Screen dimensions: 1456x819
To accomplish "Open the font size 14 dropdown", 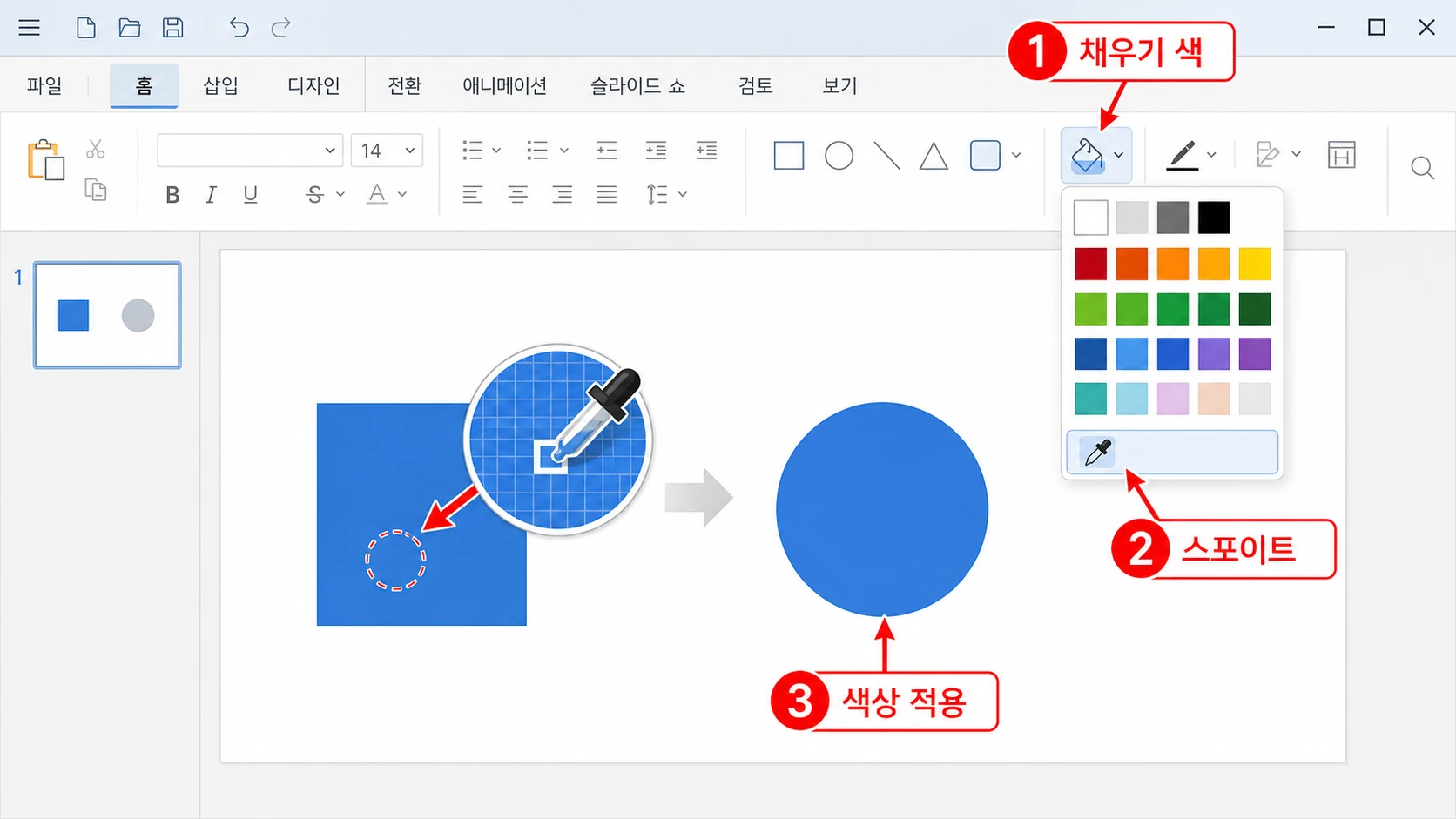I will tap(387, 151).
